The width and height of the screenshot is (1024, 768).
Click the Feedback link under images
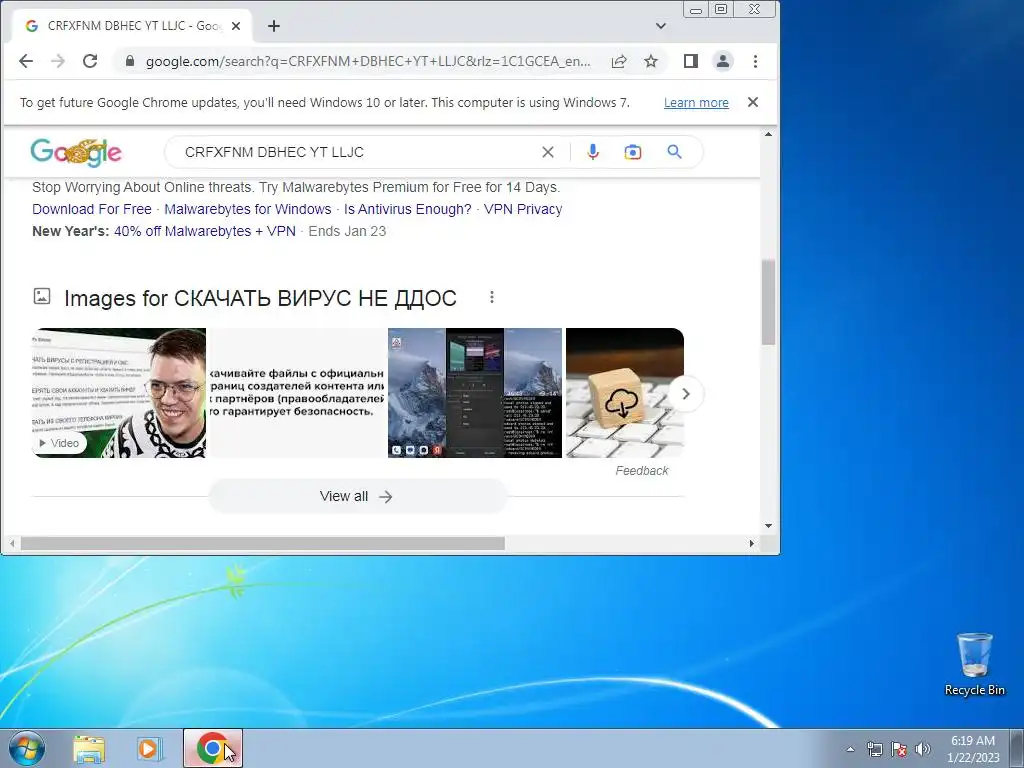click(x=641, y=471)
